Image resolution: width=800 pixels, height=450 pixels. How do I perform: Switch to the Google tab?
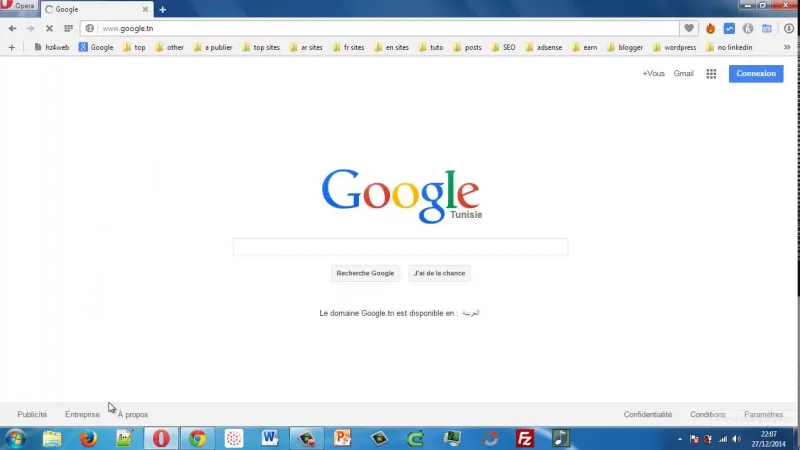[95, 9]
